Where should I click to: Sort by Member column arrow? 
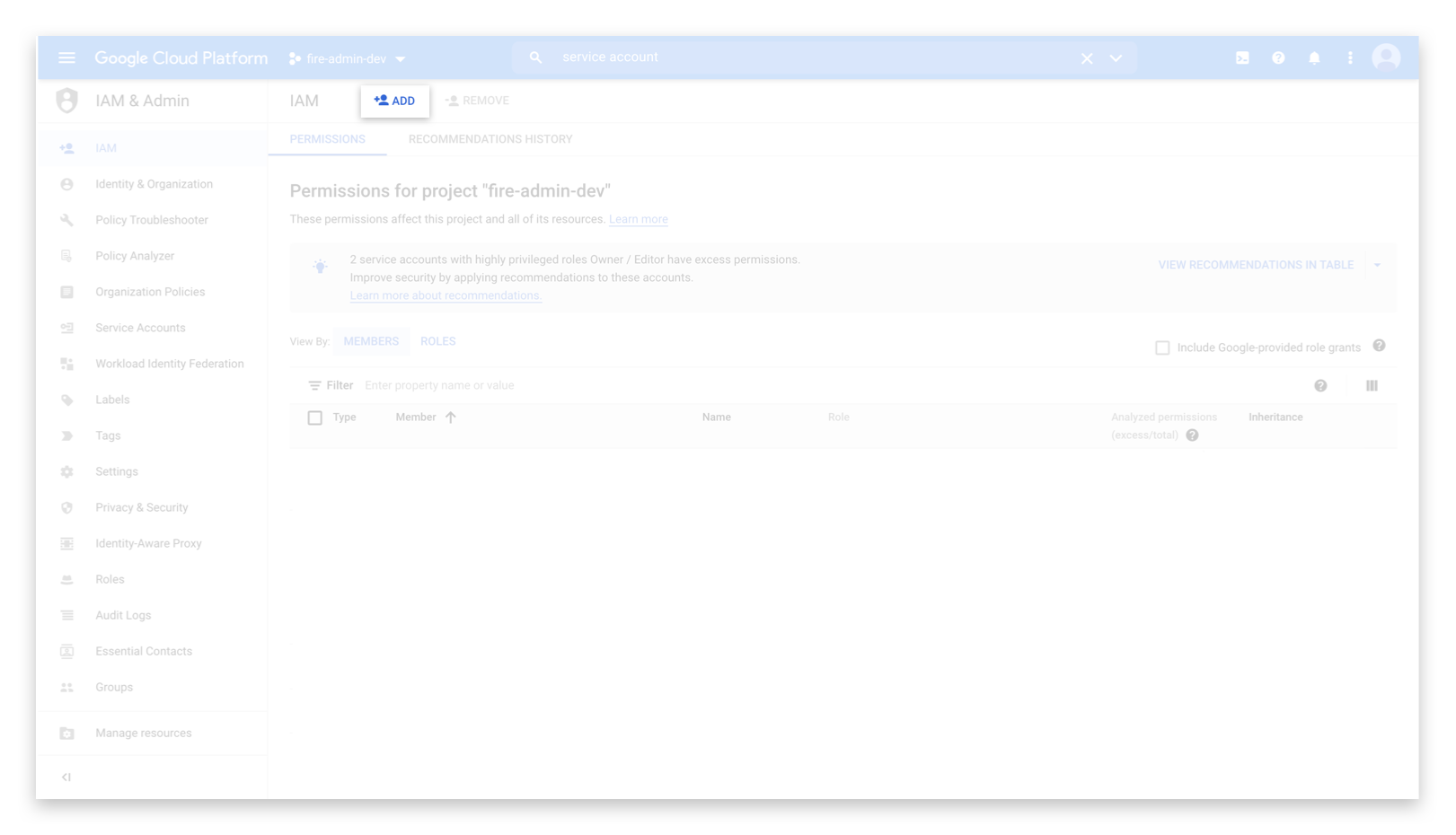tap(451, 417)
